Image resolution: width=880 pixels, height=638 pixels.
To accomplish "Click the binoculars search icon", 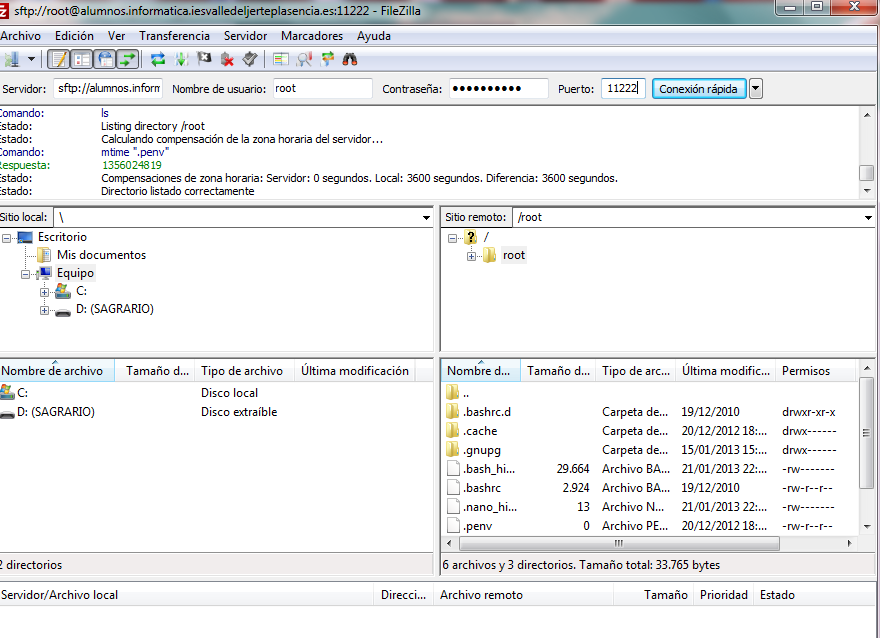I will (x=350, y=59).
